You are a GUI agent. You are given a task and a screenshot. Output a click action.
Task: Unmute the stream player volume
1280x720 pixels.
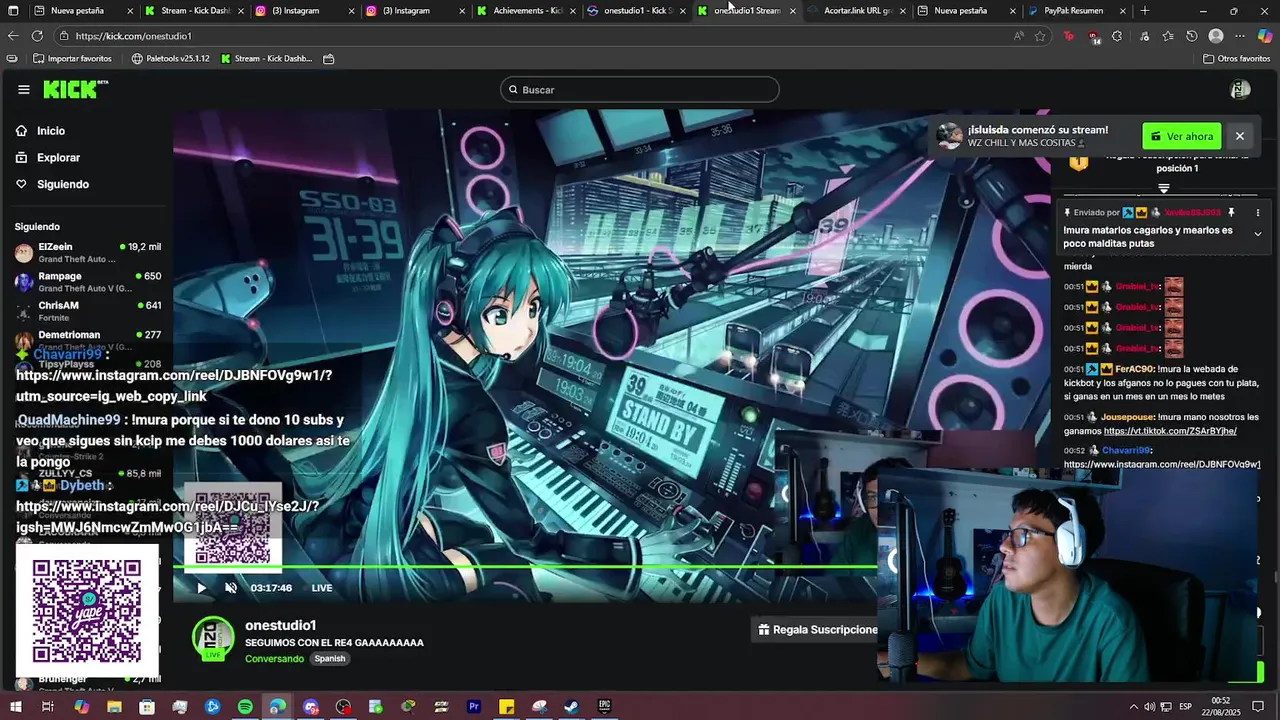tap(231, 588)
